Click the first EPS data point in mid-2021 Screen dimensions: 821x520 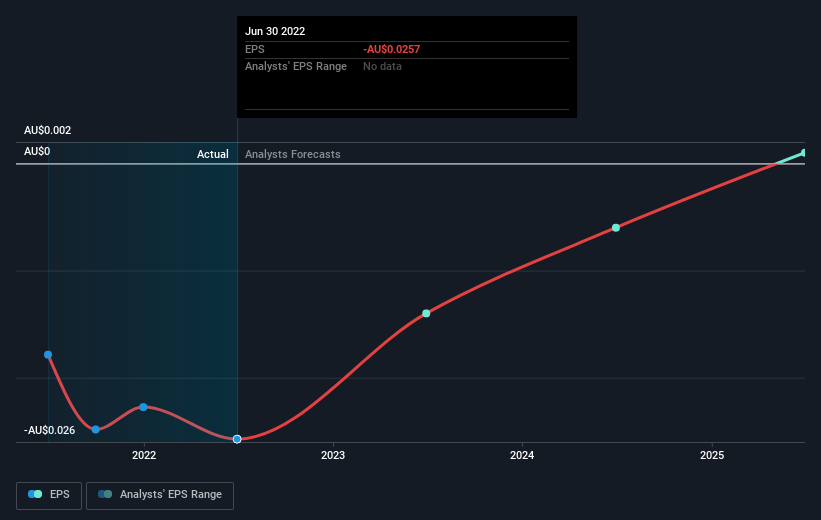(x=48, y=354)
